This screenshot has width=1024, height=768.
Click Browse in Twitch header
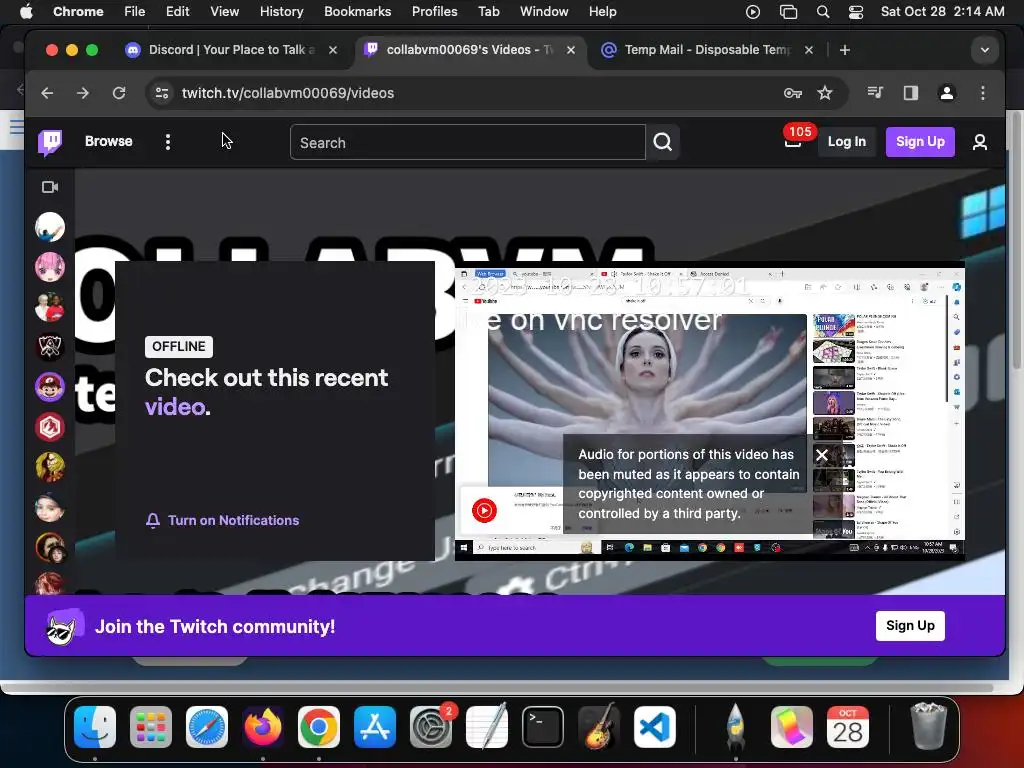coord(108,142)
